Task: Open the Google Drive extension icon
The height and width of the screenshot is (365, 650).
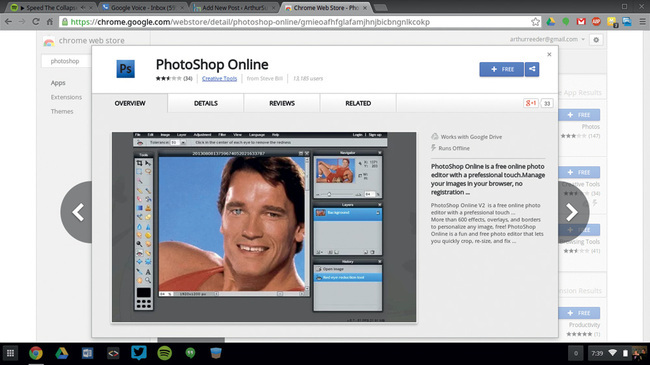Action: [x=551, y=22]
